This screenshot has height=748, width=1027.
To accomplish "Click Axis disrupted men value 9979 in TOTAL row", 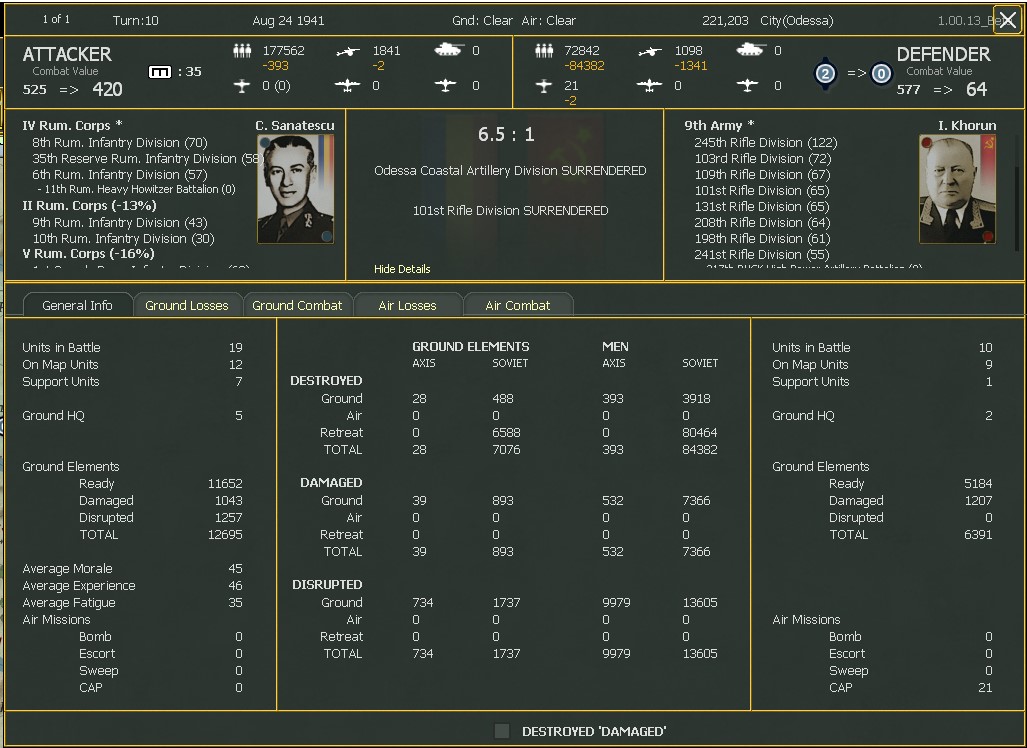I will tap(616, 653).
